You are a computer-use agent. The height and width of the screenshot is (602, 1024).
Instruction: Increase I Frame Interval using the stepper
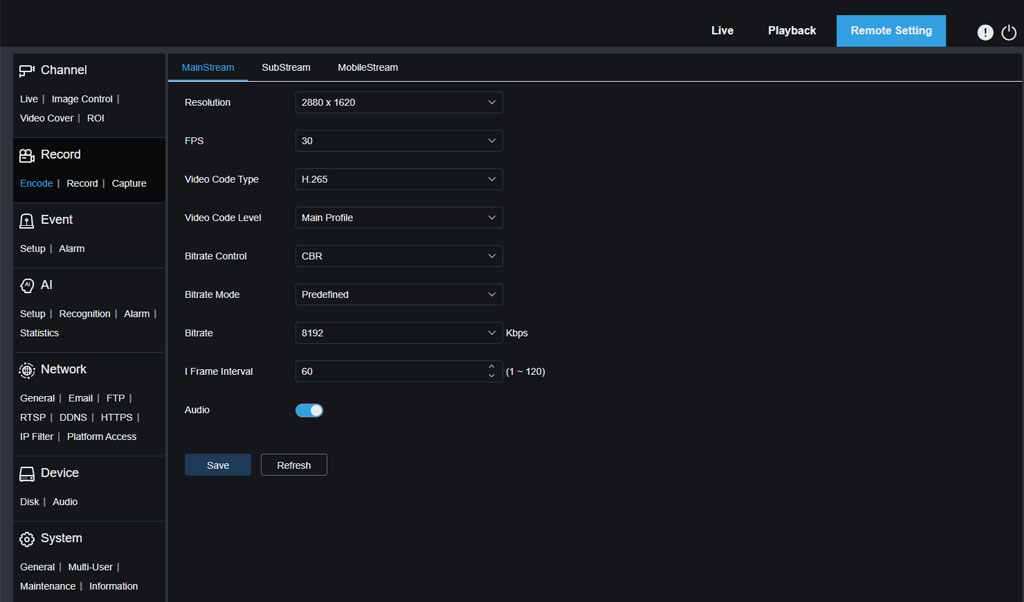491,367
